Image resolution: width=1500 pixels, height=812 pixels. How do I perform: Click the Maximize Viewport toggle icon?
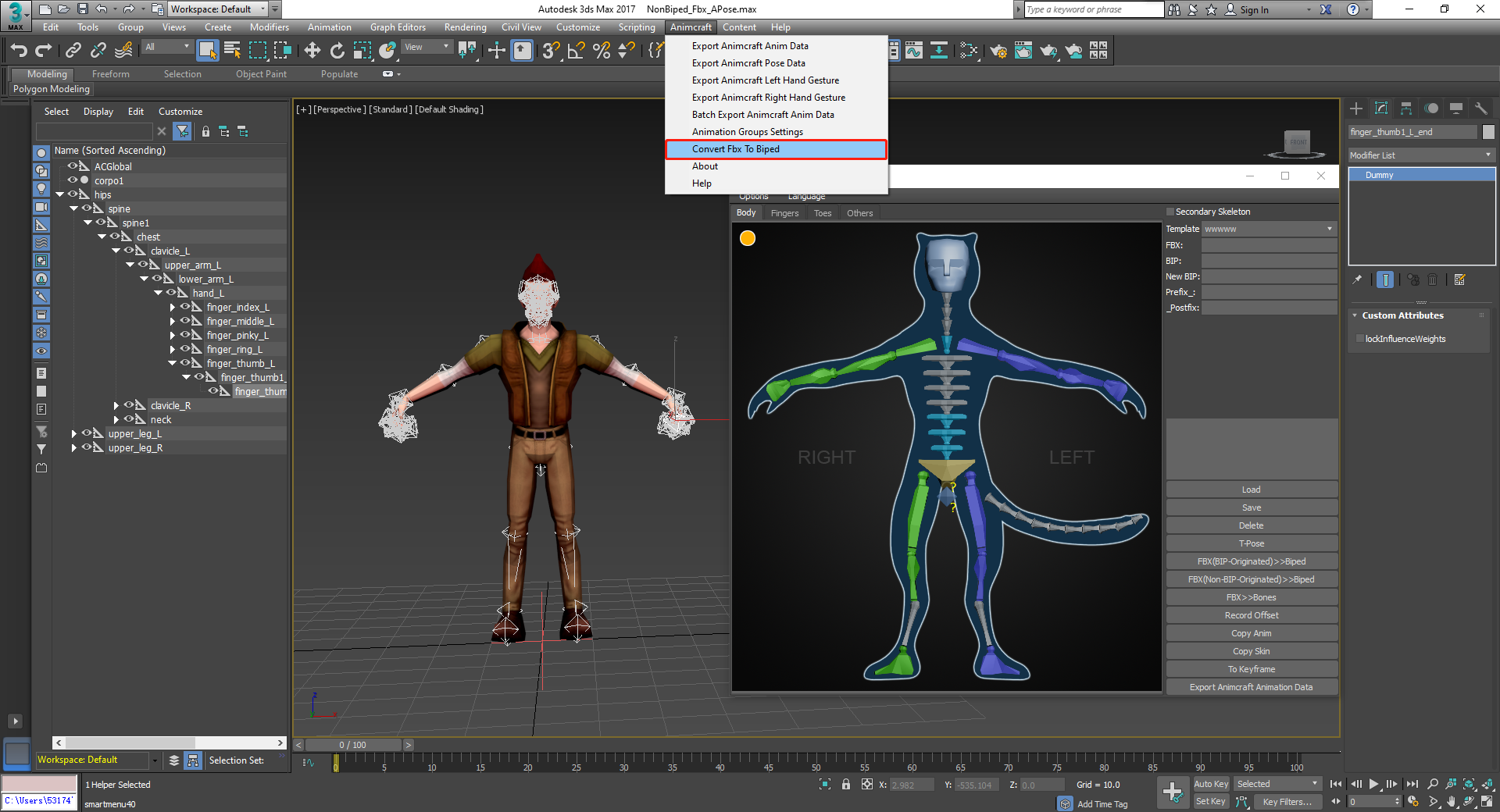(x=1487, y=801)
